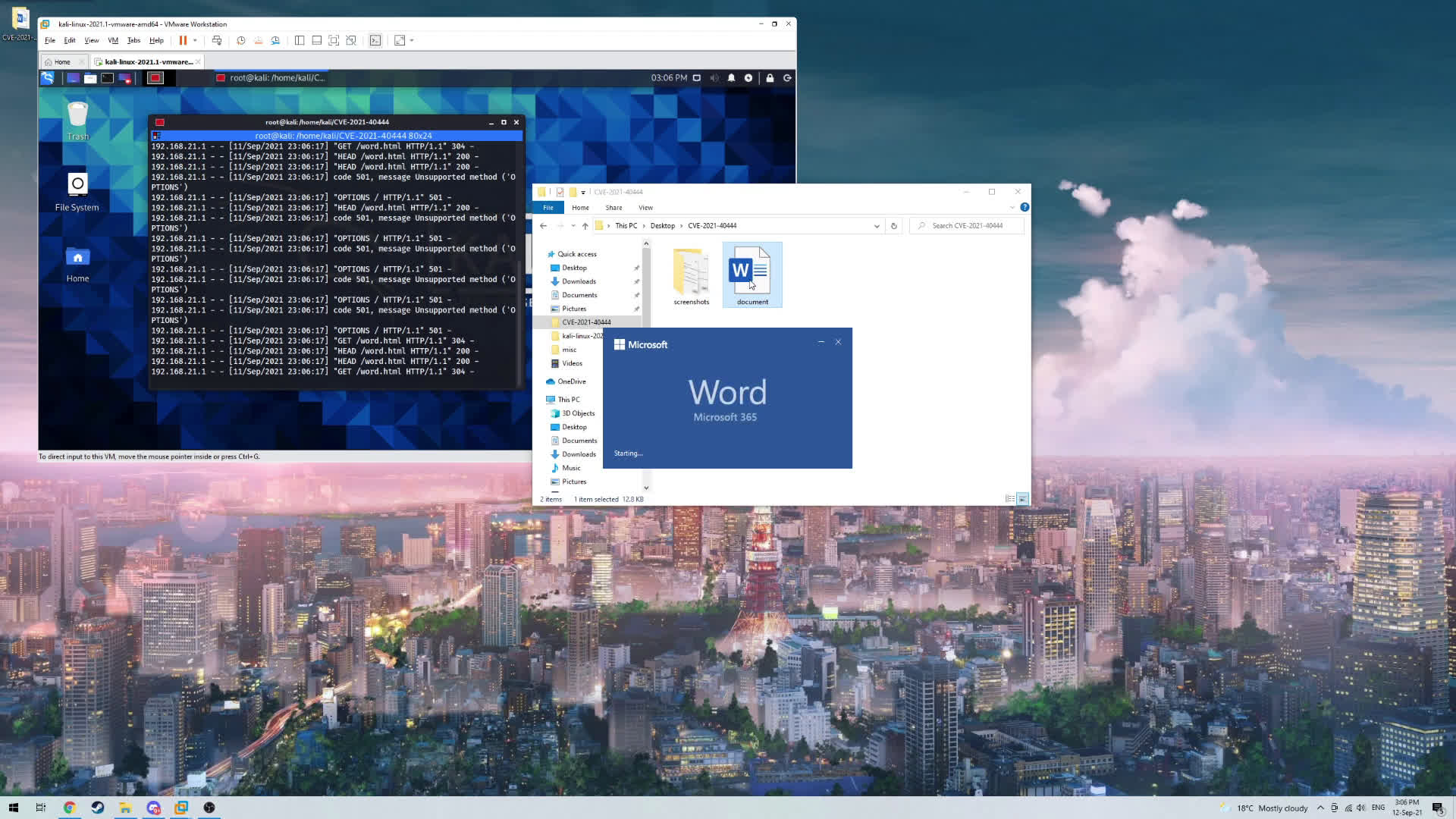Screen dimensions: 1456x819
Task: Open Chrome from the Windows taskbar
Action: [69, 808]
